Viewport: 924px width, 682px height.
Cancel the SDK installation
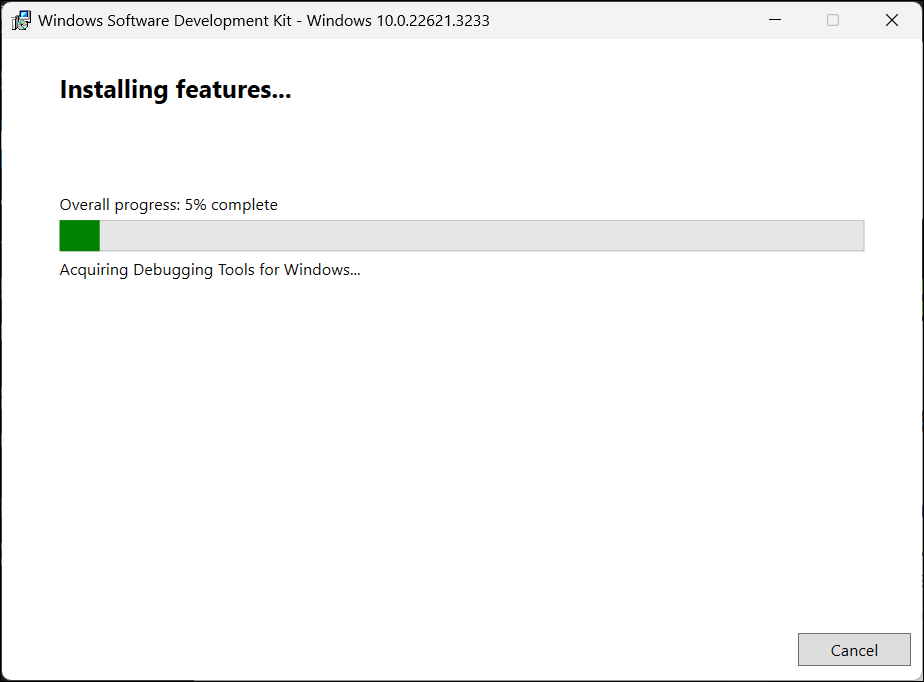coord(854,650)
